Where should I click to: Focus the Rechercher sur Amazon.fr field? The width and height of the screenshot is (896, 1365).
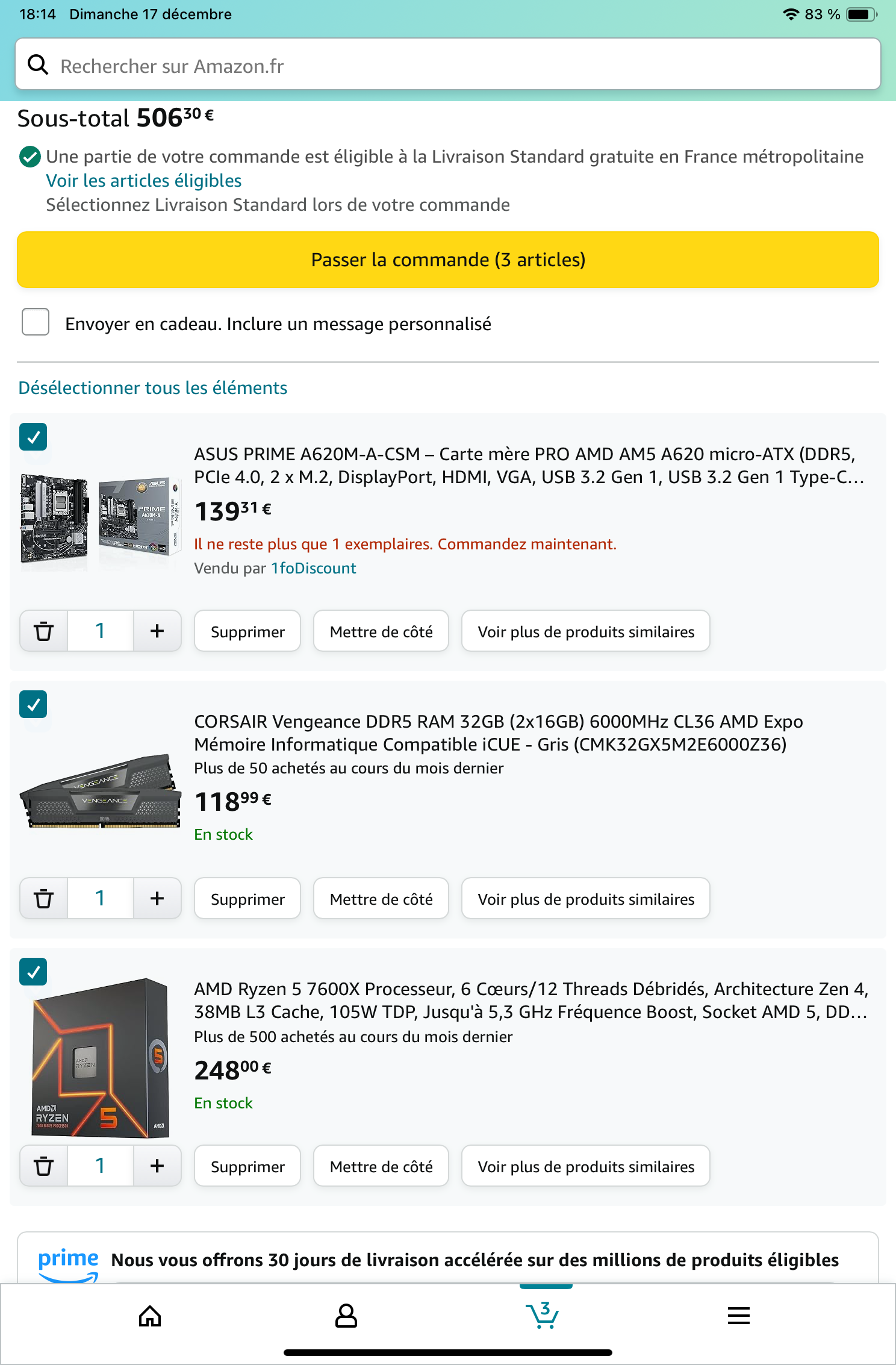458,65
